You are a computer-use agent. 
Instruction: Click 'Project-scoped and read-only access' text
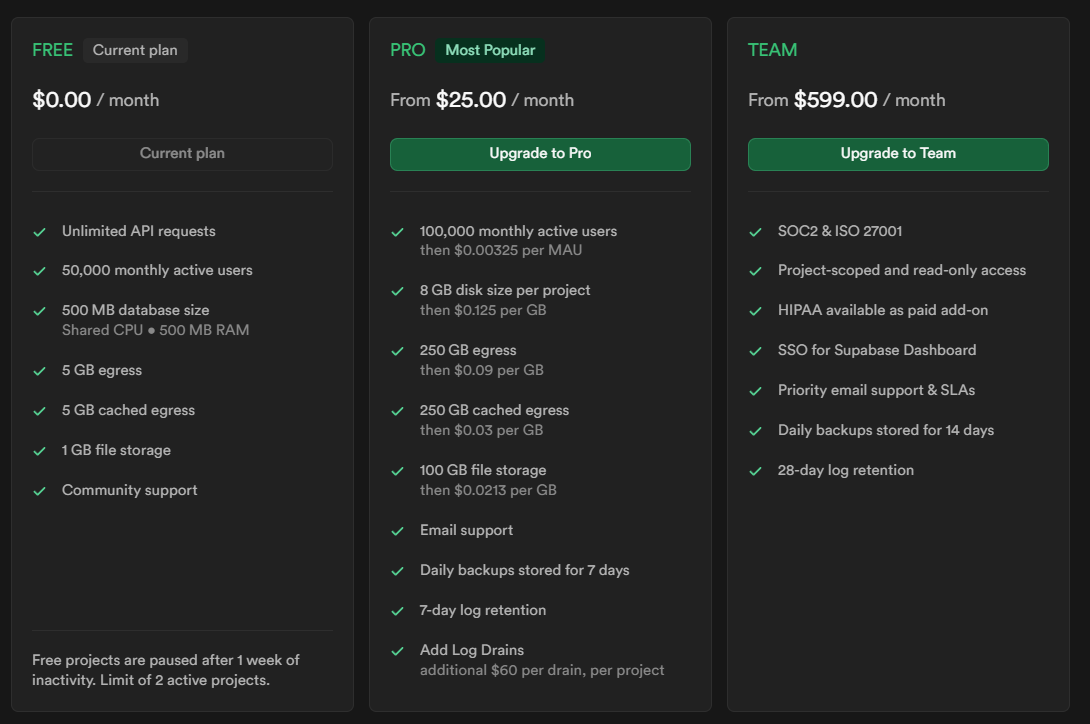pyautogui.click(x=902, y=270)
